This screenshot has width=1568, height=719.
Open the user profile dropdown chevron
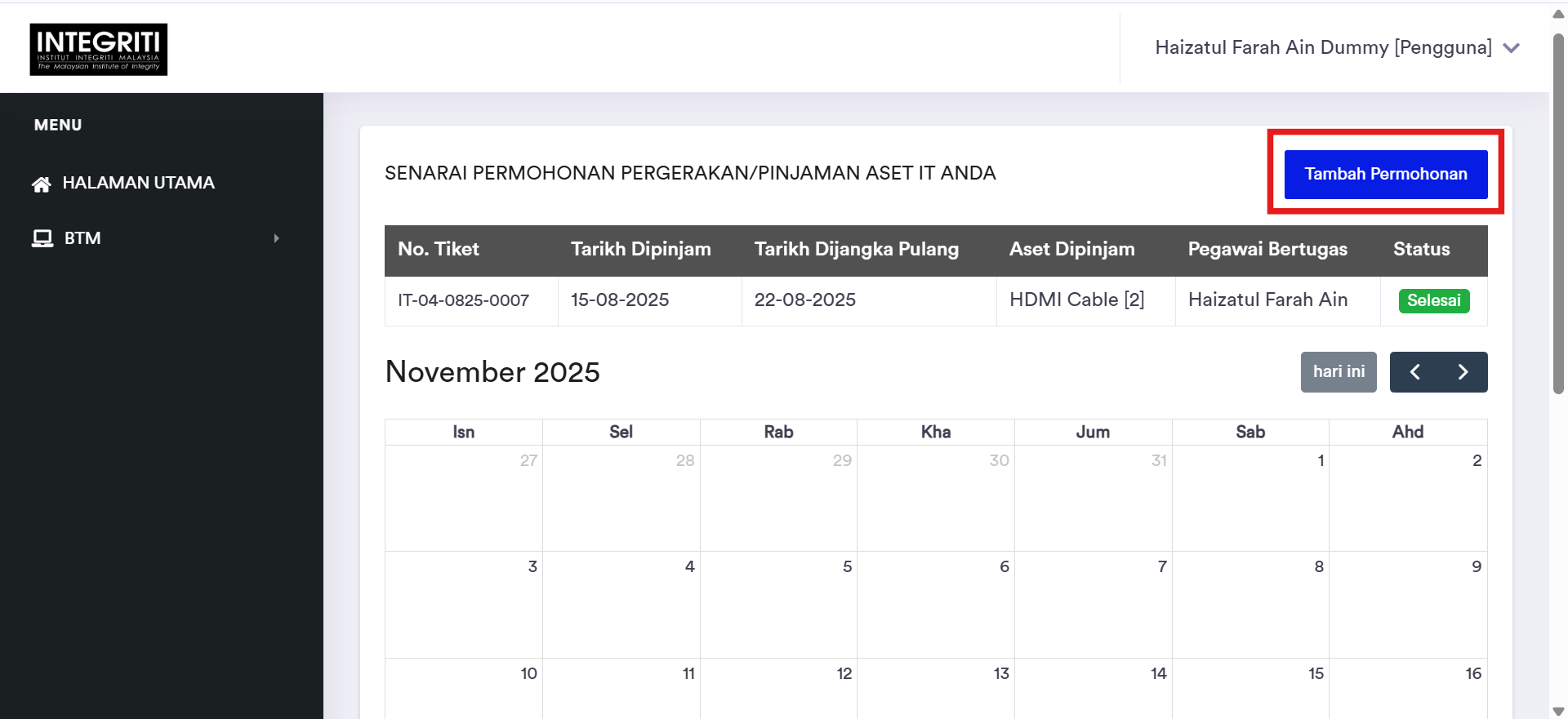[x=1511, y=48]
